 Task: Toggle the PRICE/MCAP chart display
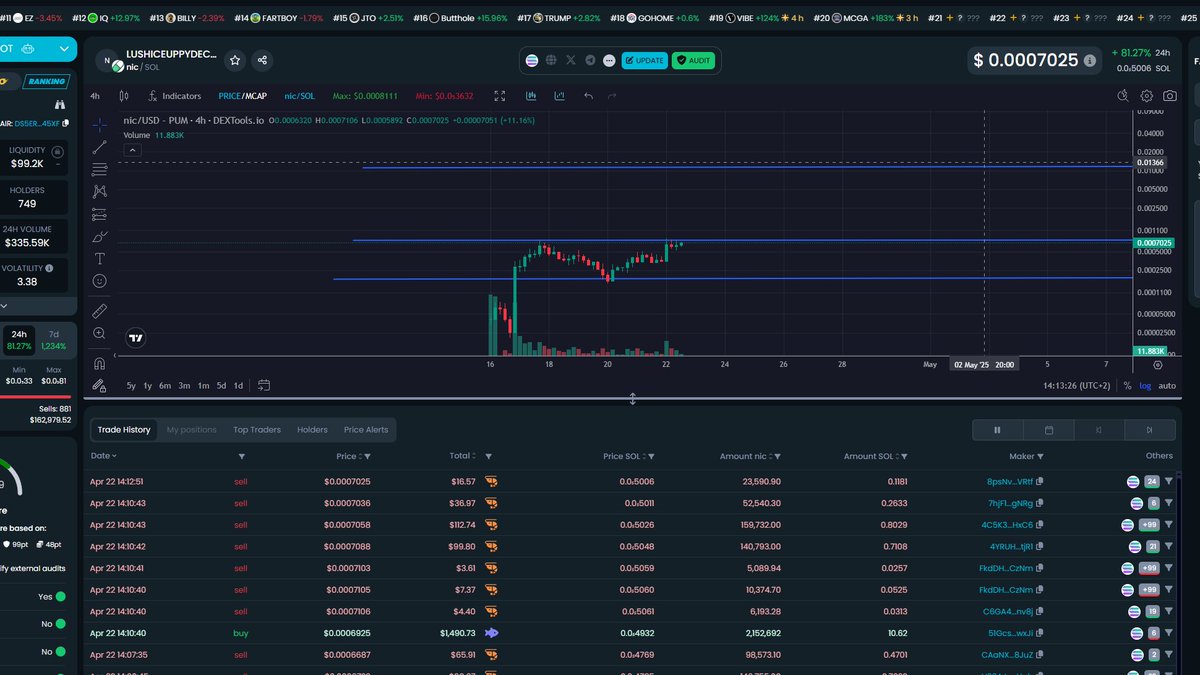coord(243,96)
